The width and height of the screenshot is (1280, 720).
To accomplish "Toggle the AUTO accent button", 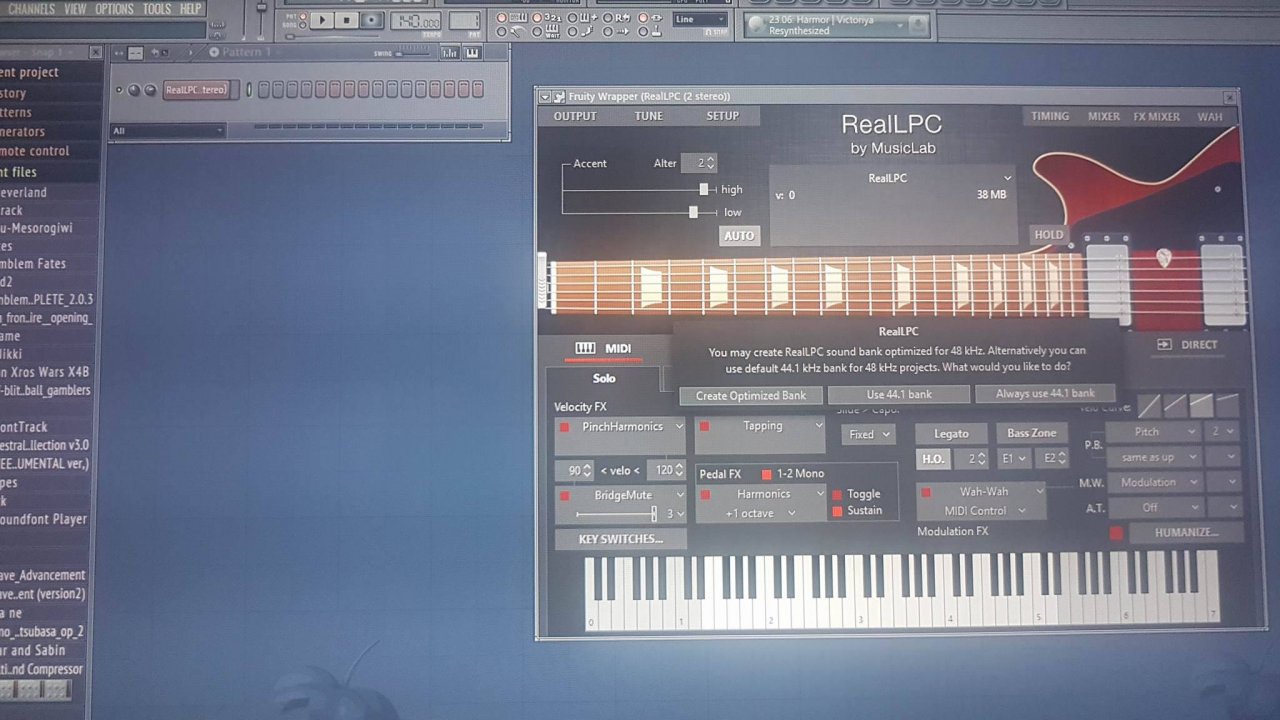I will (x=739, y=236).
